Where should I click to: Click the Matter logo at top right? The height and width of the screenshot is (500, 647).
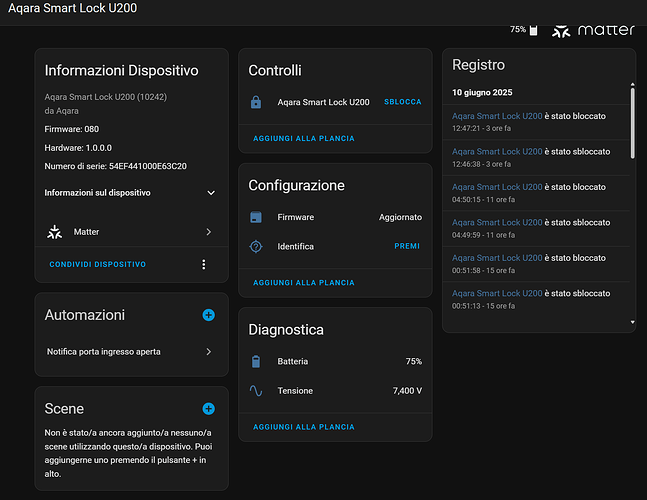coord(594,30)
